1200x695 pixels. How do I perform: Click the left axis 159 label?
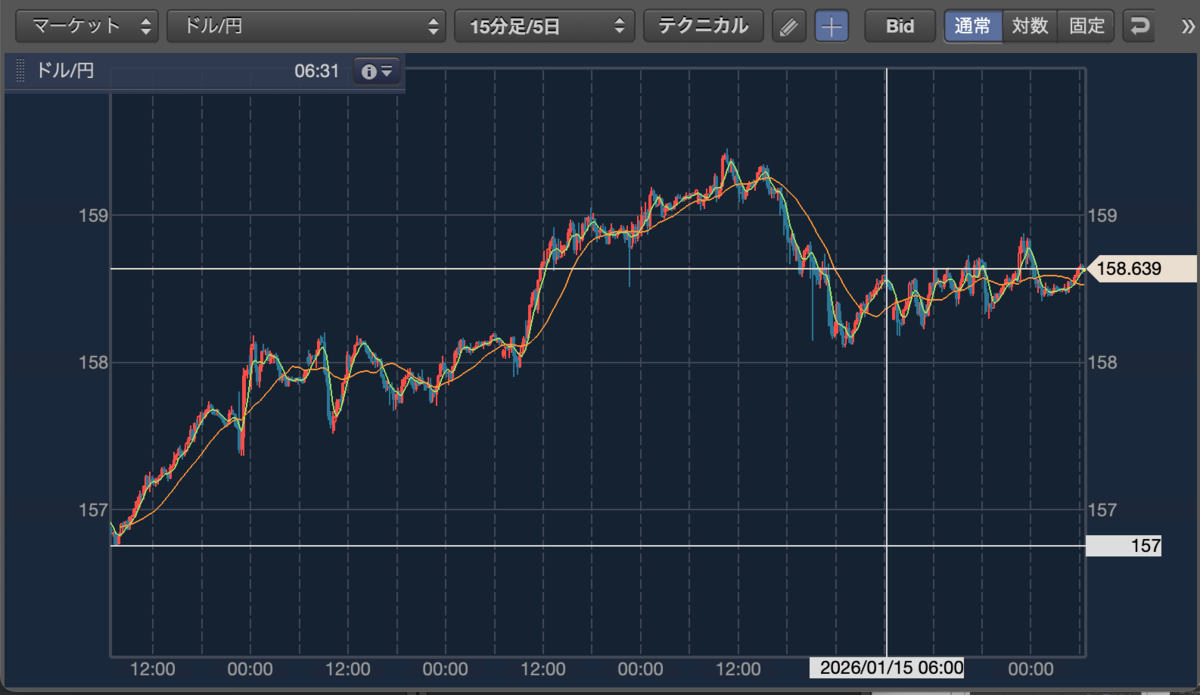coord(92,215)
